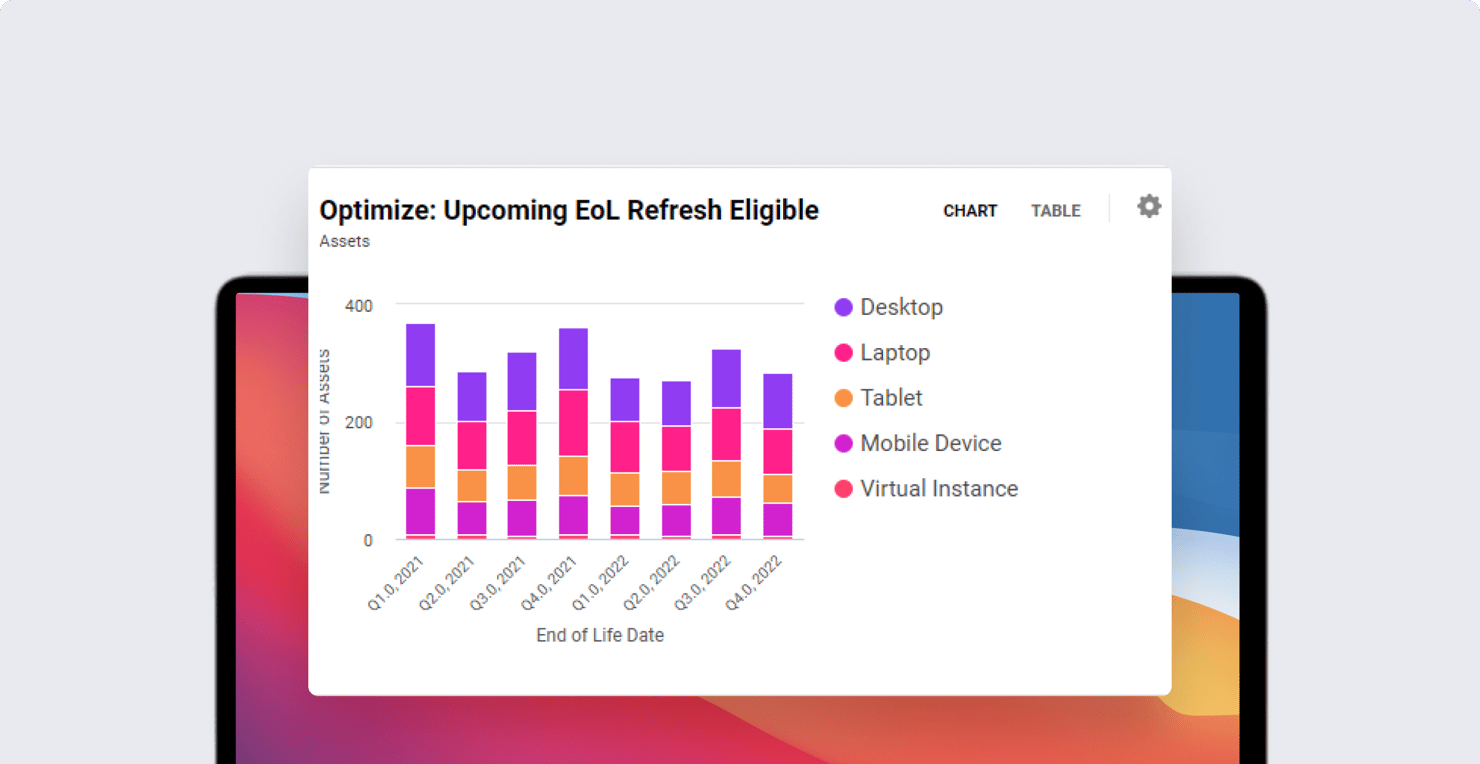Switch to the TABLE view tab
This screenshot has height=764, width=1480.
click(1055, 211)
